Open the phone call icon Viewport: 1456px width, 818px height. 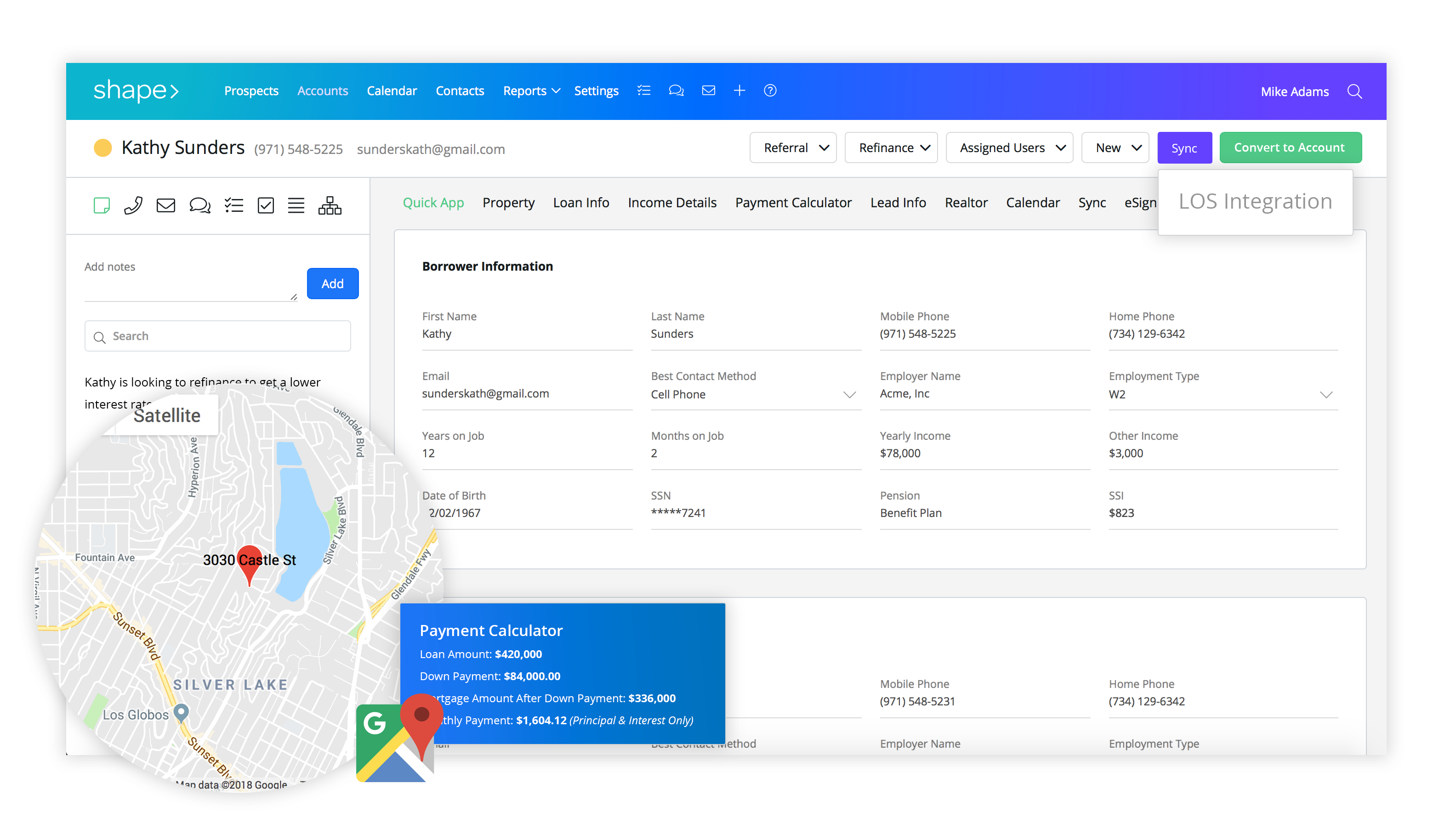(x=133, y=205)
